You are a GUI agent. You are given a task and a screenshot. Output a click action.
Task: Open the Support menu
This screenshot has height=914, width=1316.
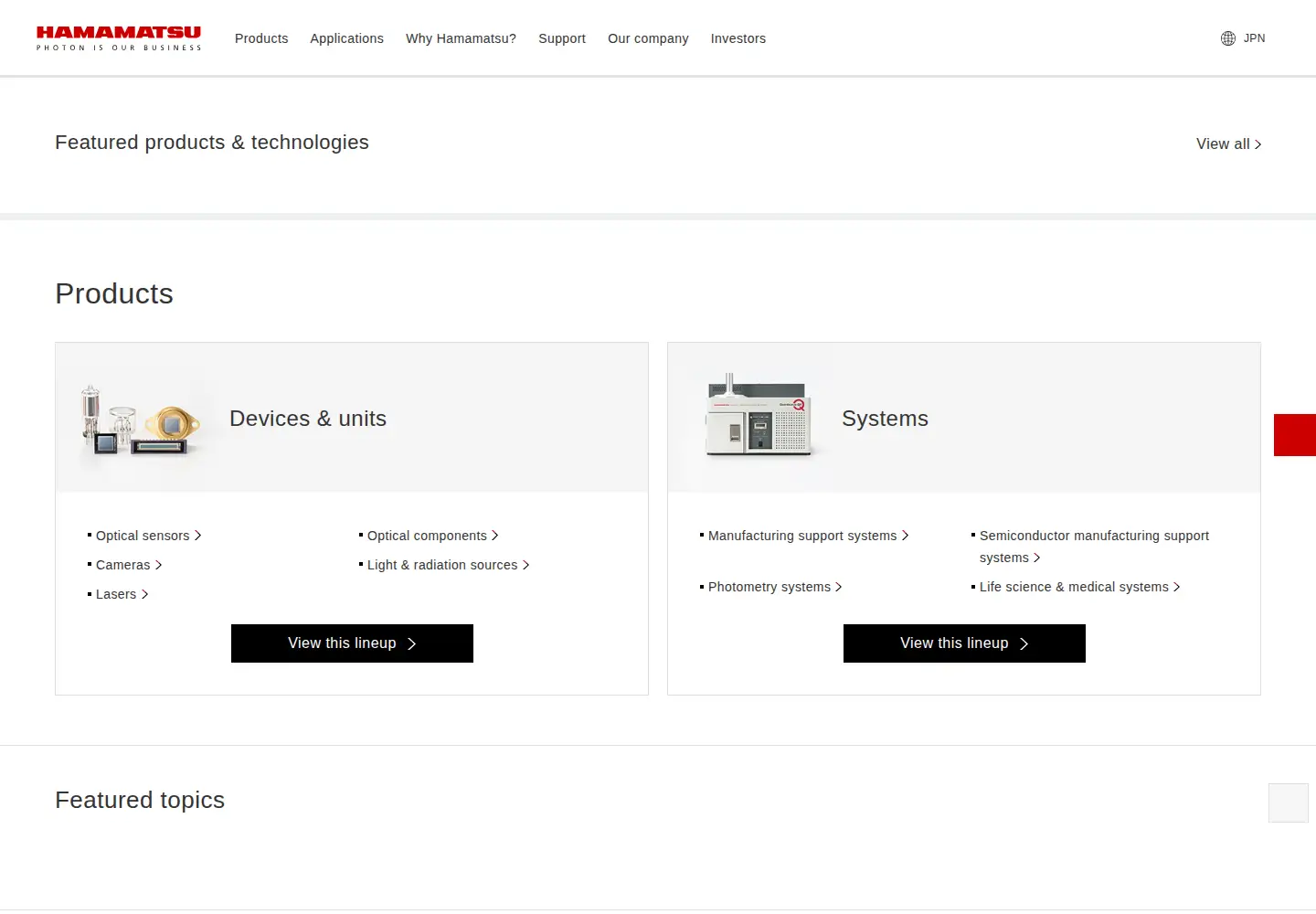tap(562, 38)
